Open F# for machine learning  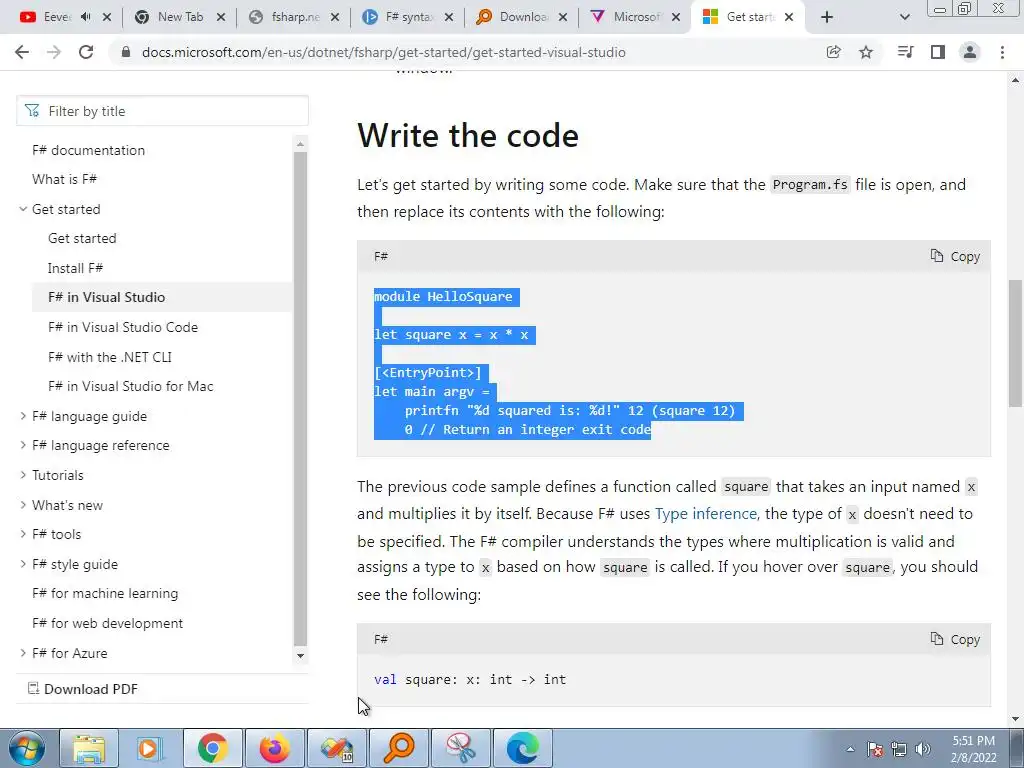pyautogui.click(x=105, y=594)
